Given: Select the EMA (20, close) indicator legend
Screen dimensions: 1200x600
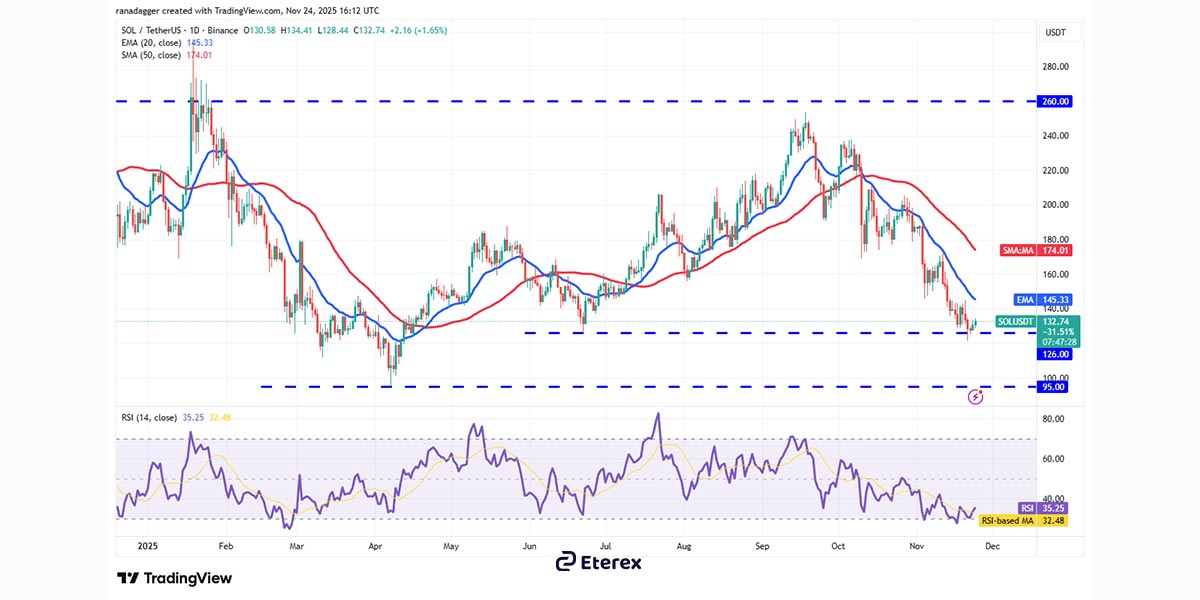Looking at the screenshot, I should (x=156, y=43).
